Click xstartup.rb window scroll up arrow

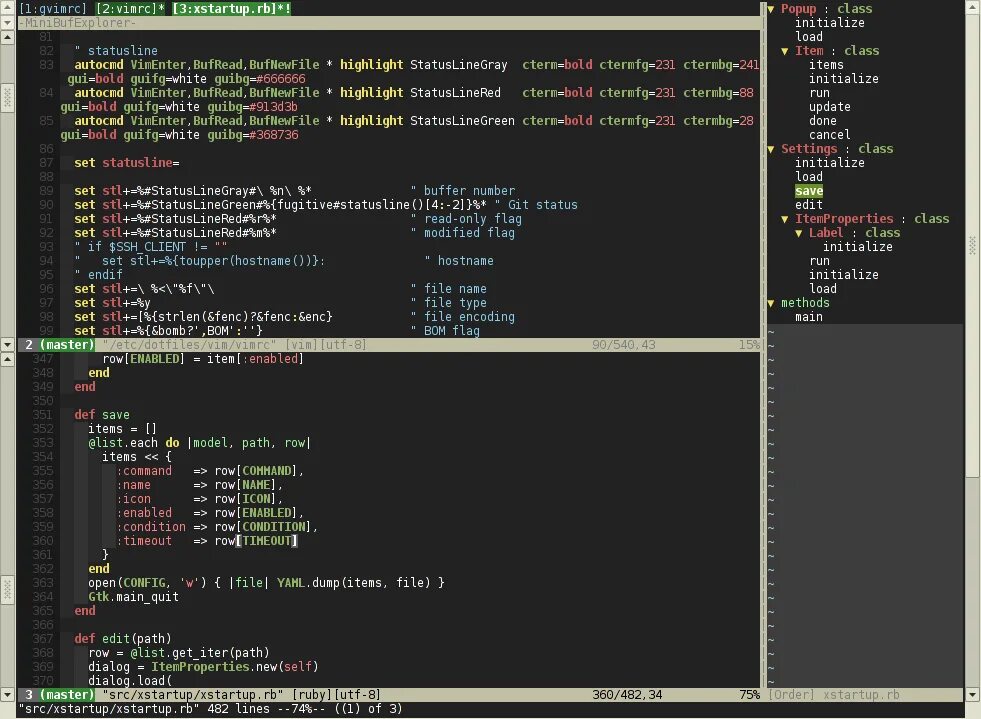(8, 359)
